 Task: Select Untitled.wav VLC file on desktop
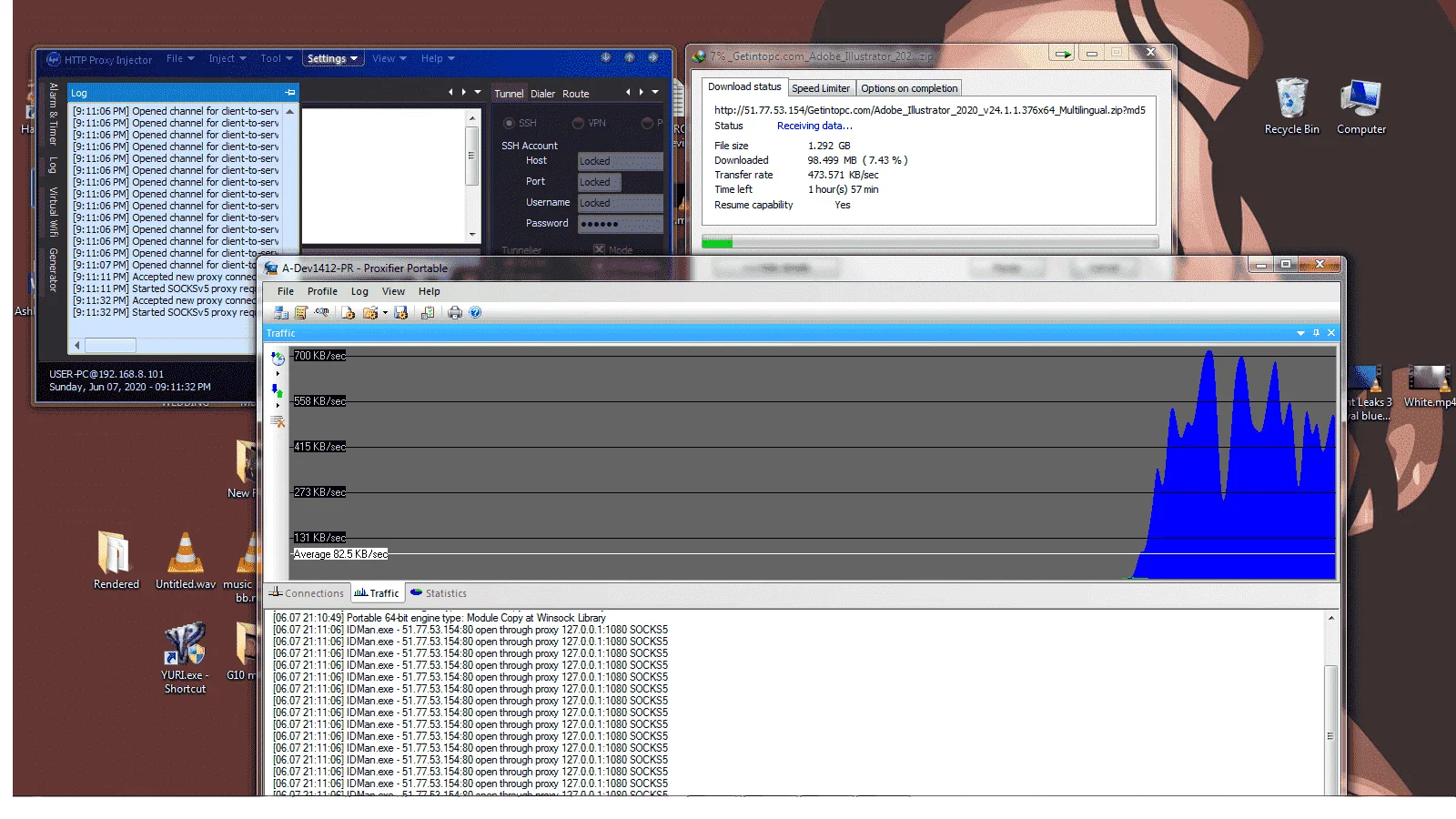[186, 561]
